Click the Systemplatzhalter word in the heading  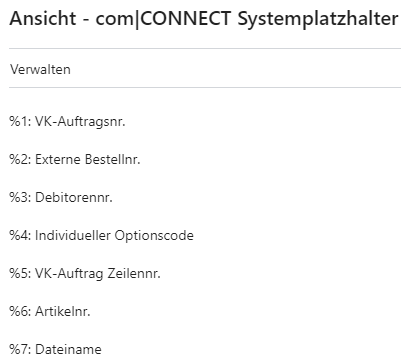coord(318,19)
